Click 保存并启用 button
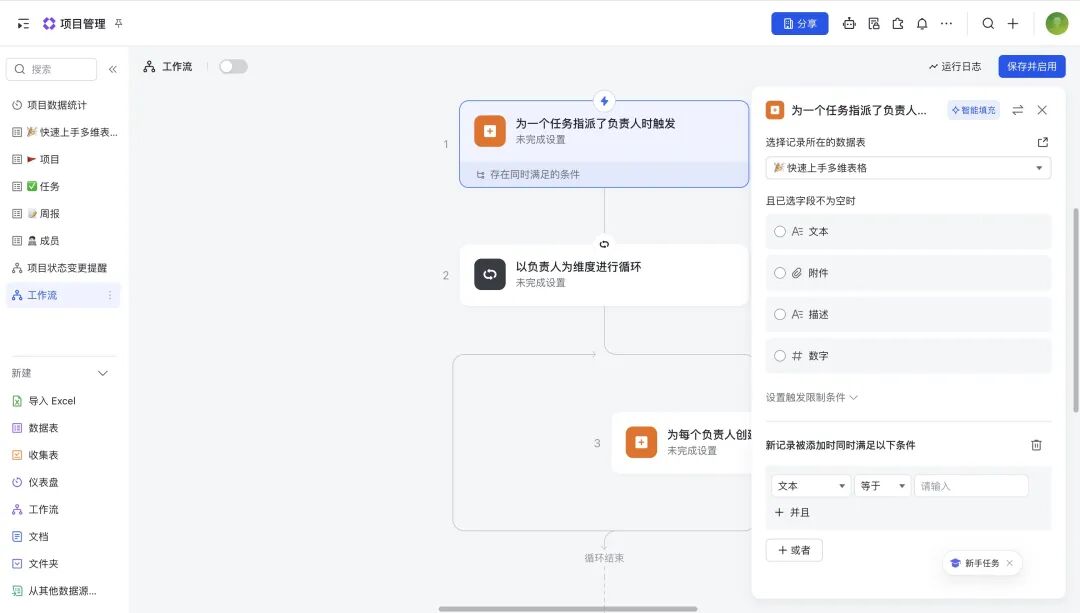Viewport: 1080px width, 613px height. pos(1032,66)
